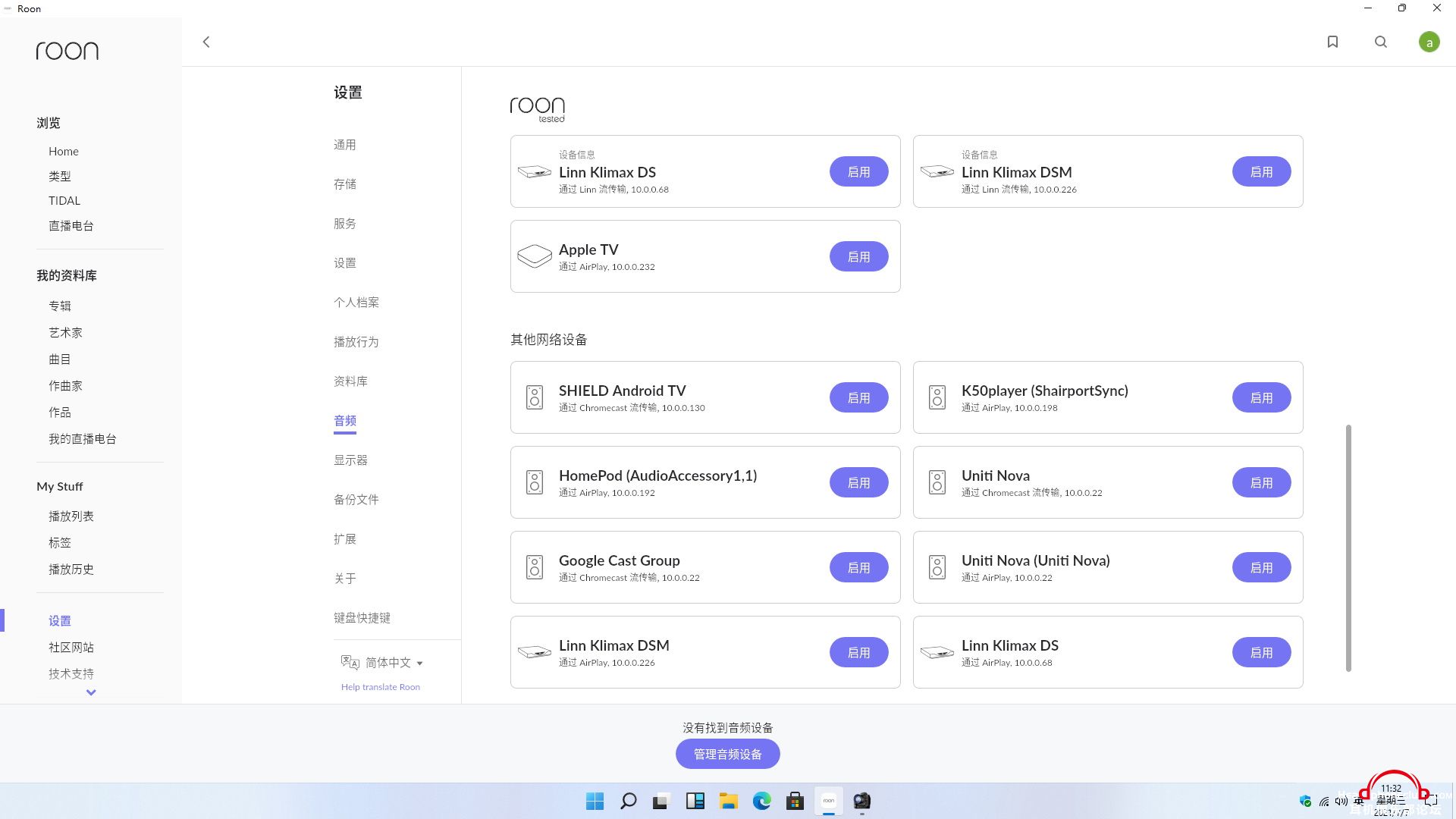Image resolution: width=1456 pixels, height=819 pixels.
Task: Open 备份文件 settings tab
Action: [356, 500]
